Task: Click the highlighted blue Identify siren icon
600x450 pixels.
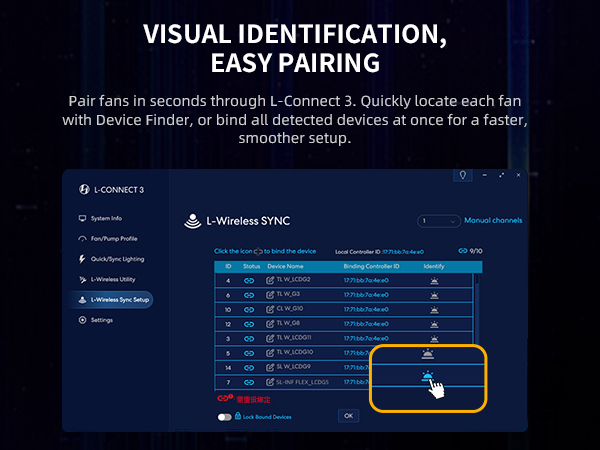Action: 427,376
